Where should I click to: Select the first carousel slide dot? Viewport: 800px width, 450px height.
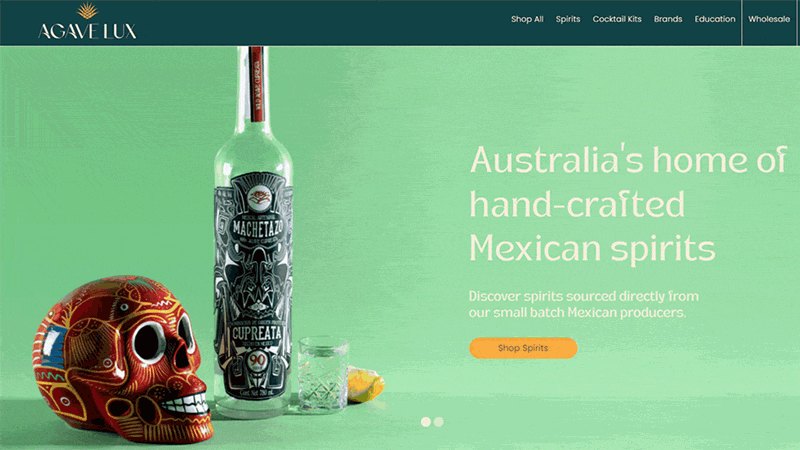tap(426, 422)
